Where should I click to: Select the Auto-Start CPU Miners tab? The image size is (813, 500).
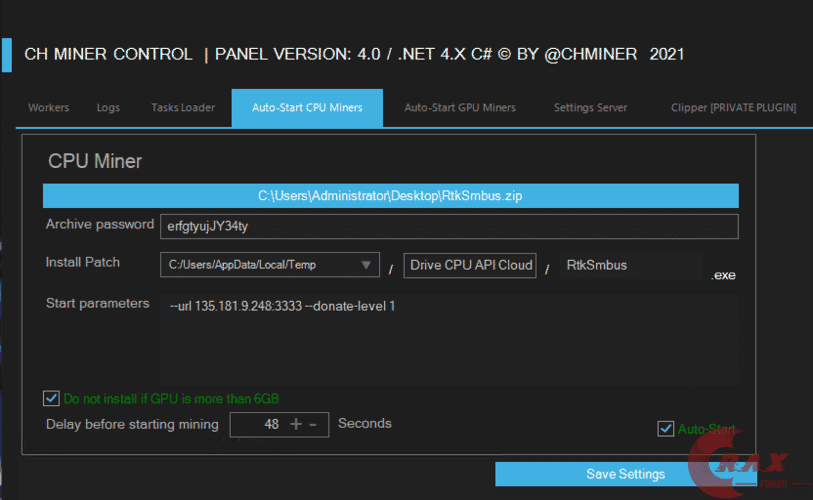click(307, 108)
